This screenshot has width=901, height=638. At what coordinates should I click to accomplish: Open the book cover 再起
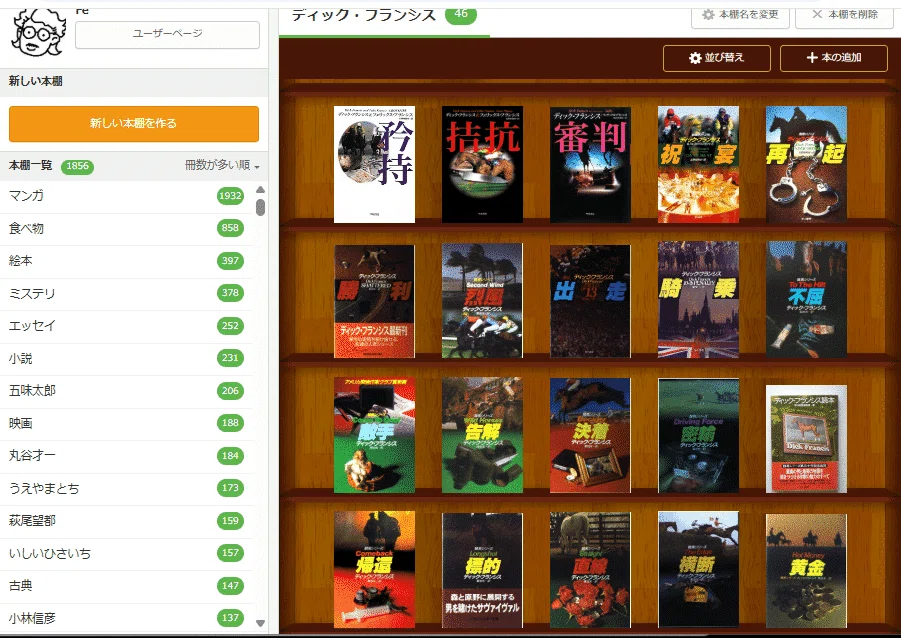point(806,164)
